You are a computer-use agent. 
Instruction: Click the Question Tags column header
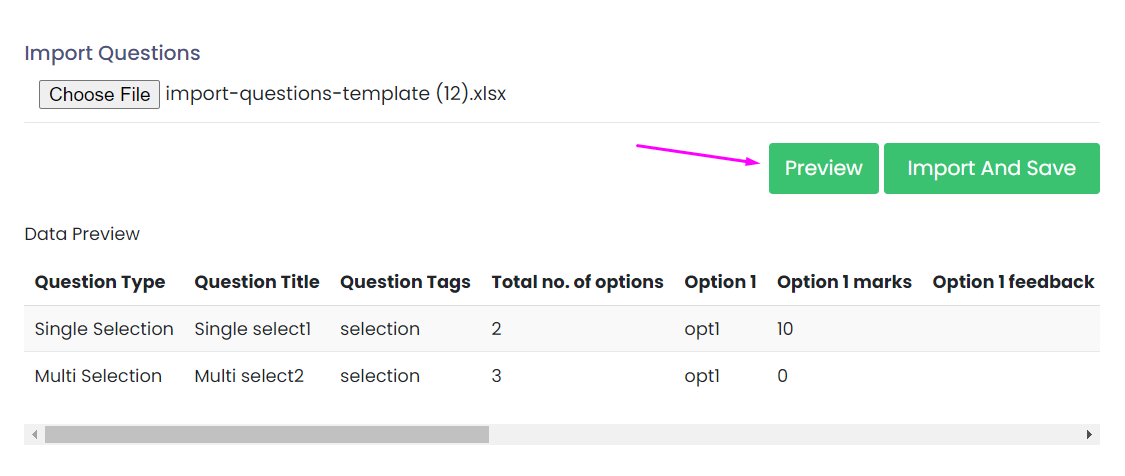click(x=405, y=282)
